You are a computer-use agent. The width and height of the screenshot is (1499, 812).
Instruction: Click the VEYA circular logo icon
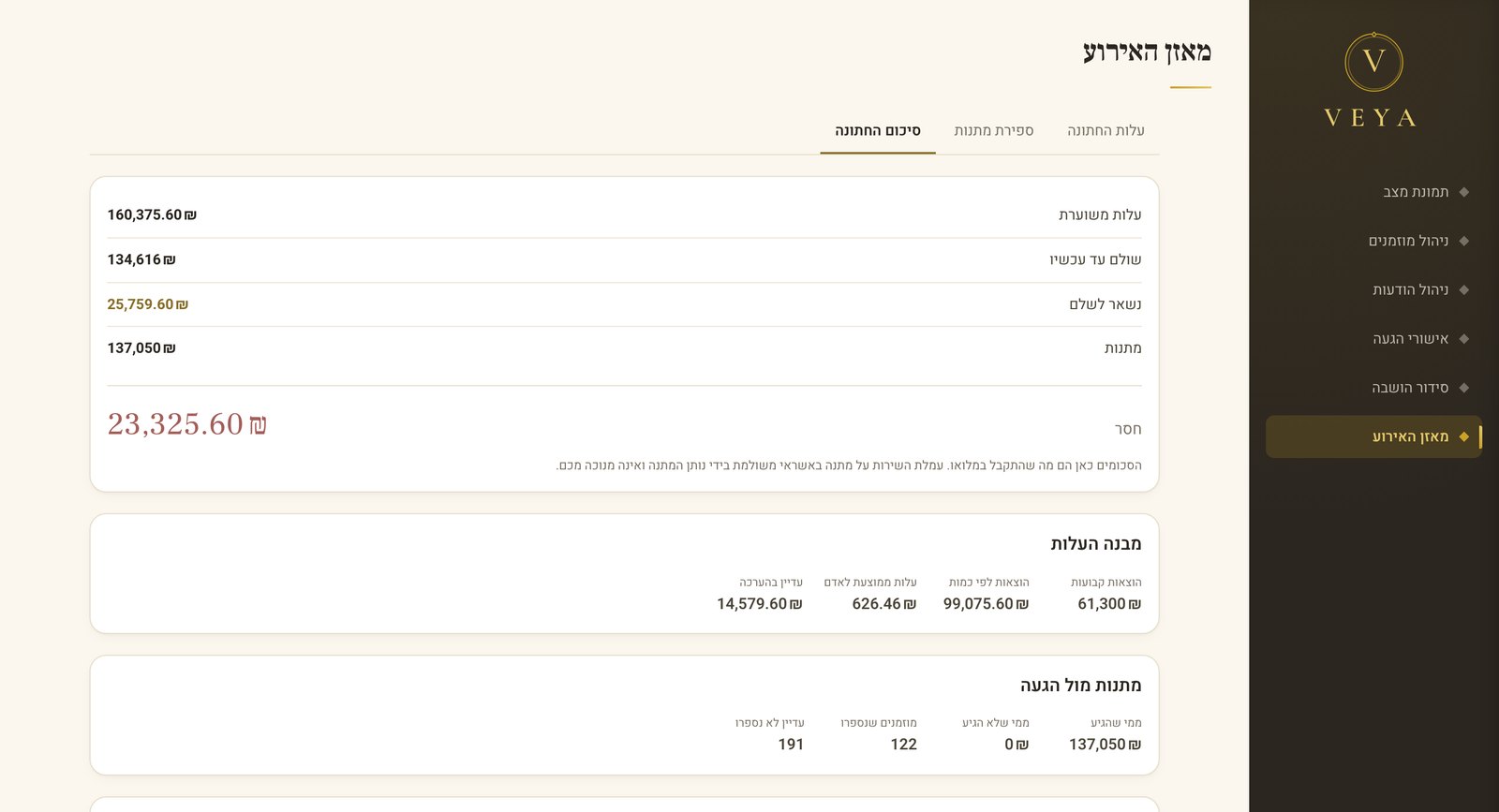pyautogui.click(x=1373, y=62)
